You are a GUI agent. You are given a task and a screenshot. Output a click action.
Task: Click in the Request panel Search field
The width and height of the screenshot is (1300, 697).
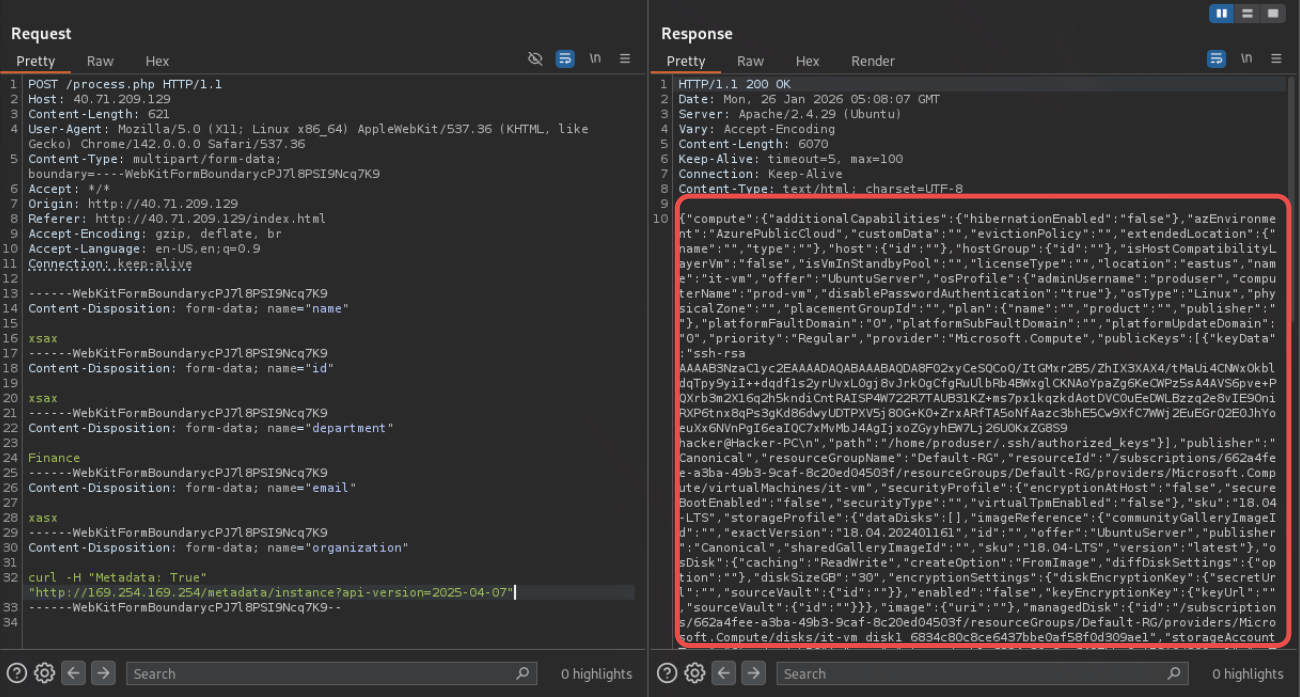(320, 674)
